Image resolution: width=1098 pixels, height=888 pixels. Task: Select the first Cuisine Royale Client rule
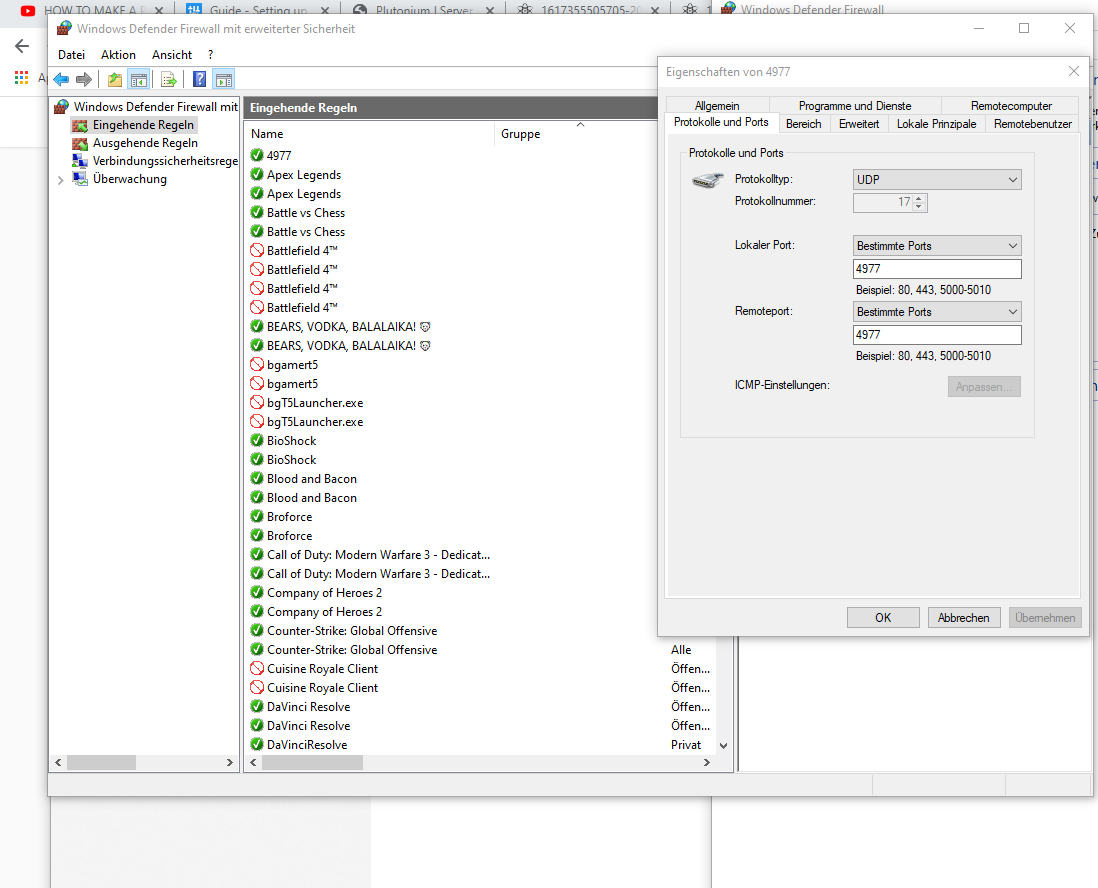coord(322,669)
